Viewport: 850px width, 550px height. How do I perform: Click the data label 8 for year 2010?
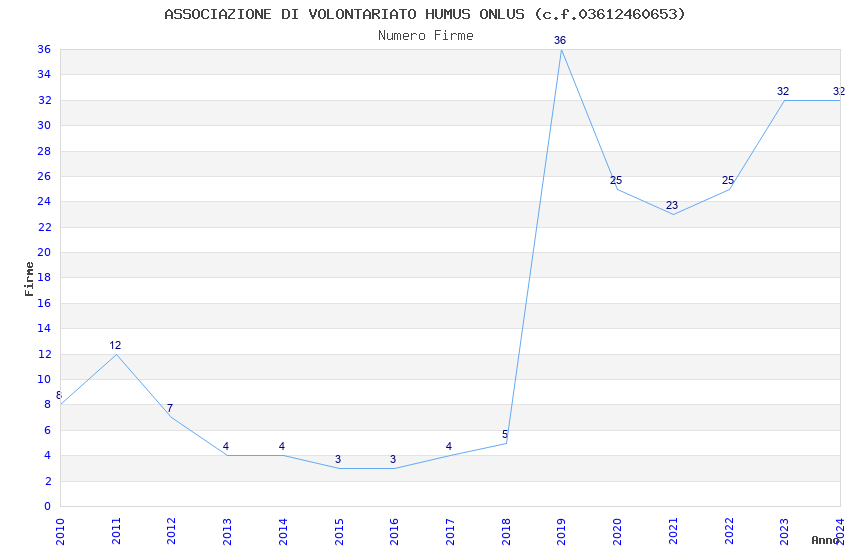pos(59,396)
